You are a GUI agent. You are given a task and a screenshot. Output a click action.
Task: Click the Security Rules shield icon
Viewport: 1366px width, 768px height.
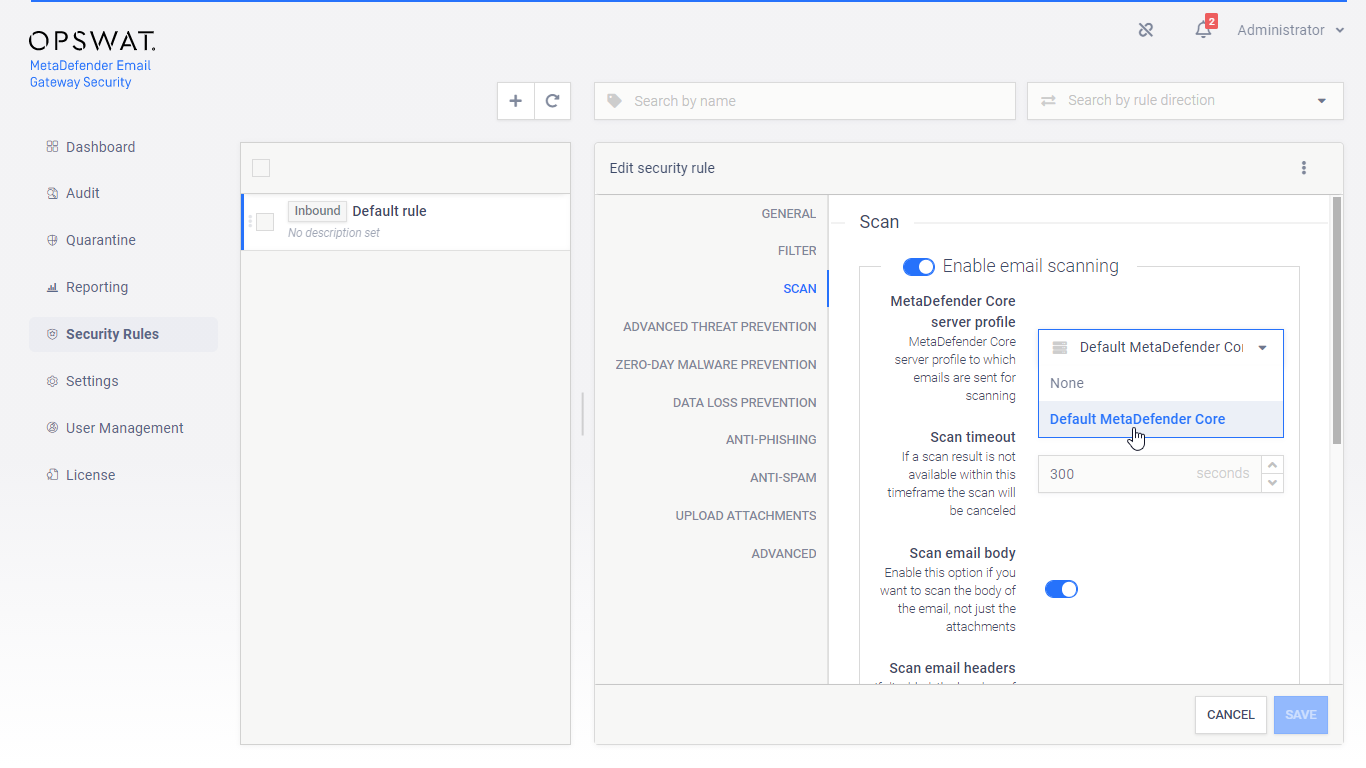(52, 334)
